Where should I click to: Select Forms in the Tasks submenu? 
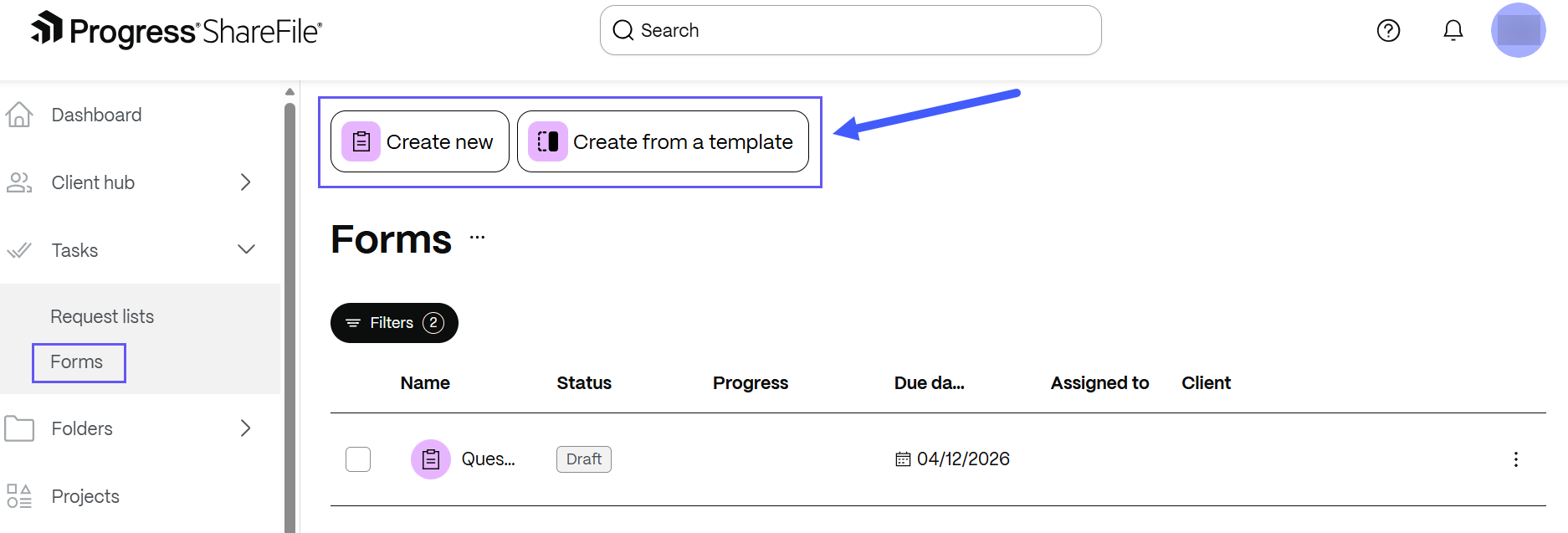[77, 362]
